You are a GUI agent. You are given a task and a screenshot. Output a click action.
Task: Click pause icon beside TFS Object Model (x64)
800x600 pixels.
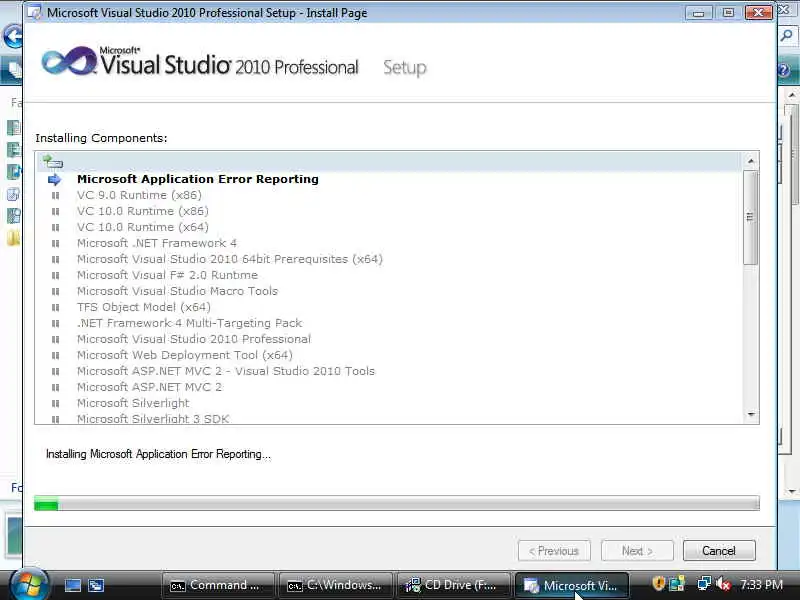[56, 307]
